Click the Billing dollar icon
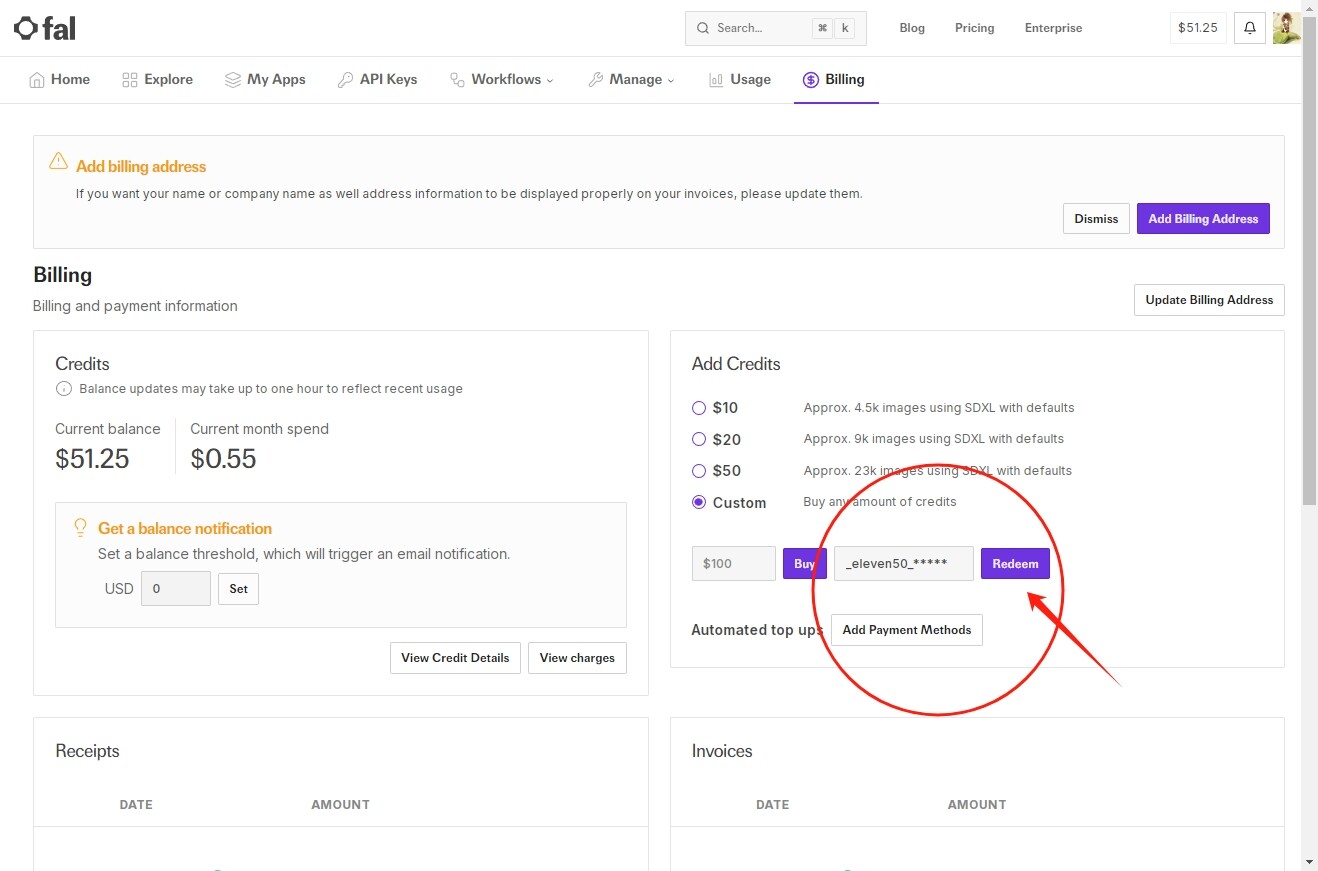 coord(811,80)
